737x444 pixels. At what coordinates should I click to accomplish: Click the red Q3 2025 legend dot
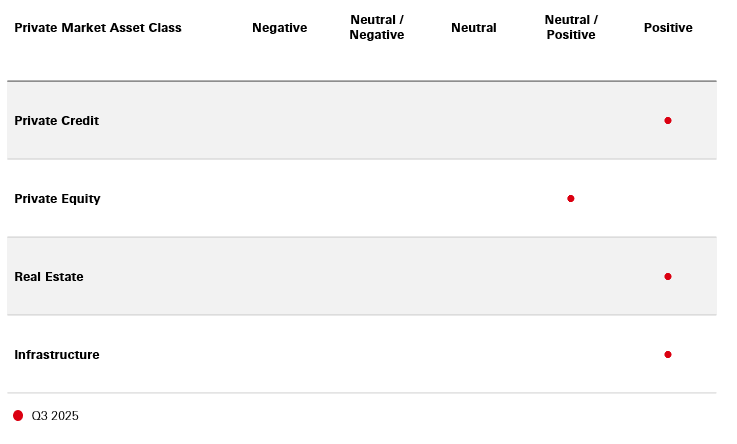point(18,415)
